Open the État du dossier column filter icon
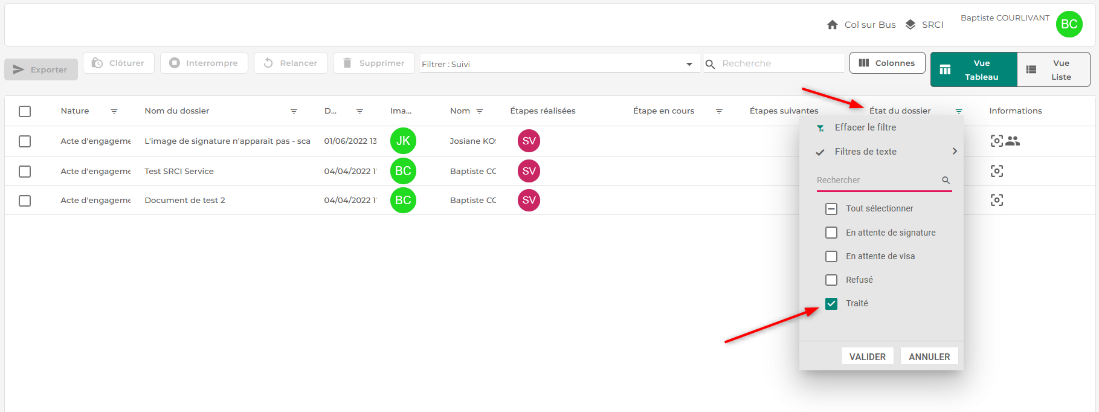Image resolution: width=1099 pixels, height=412 pixels. [x=959, y=111]
